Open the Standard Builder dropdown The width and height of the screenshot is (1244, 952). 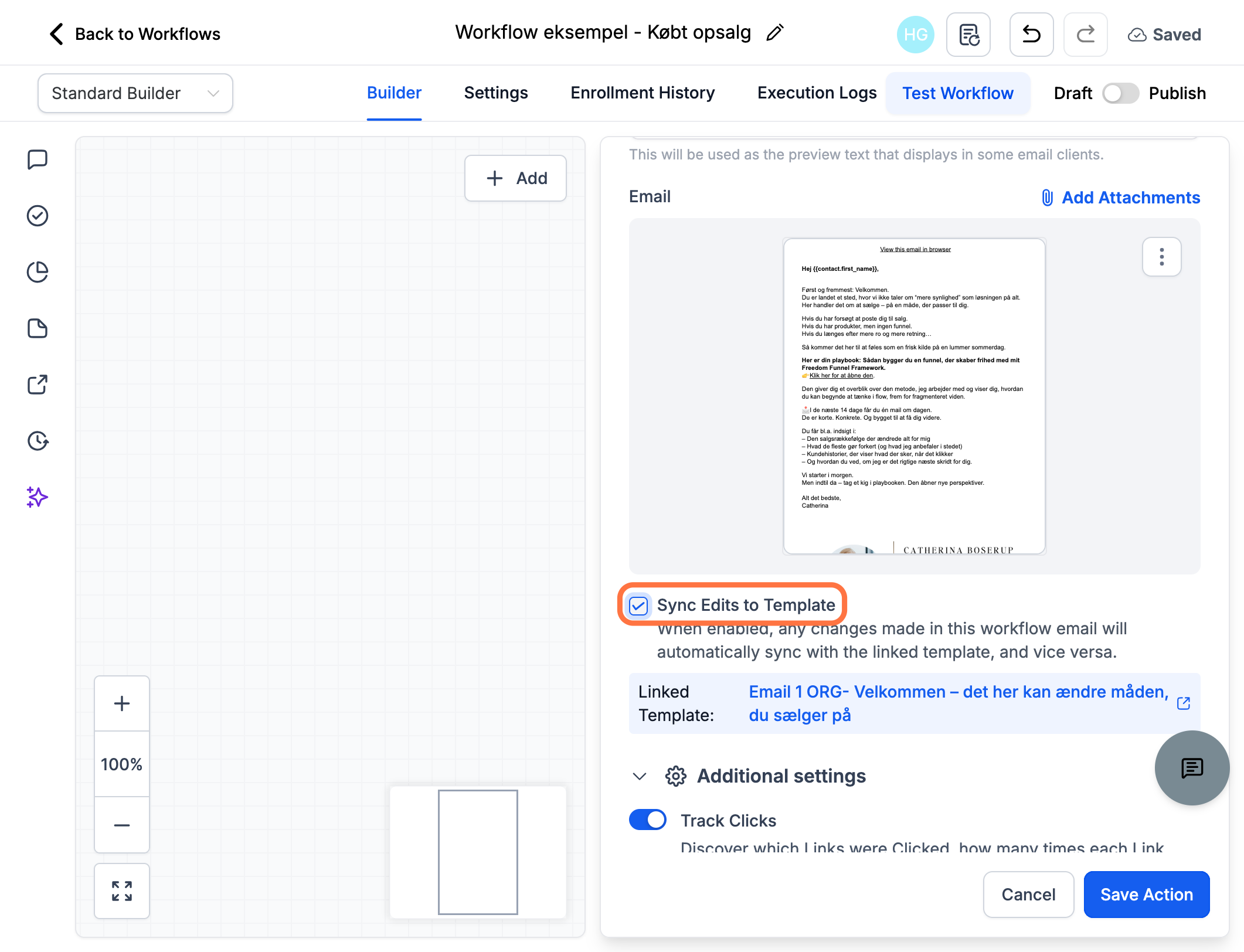pos(135,93)
